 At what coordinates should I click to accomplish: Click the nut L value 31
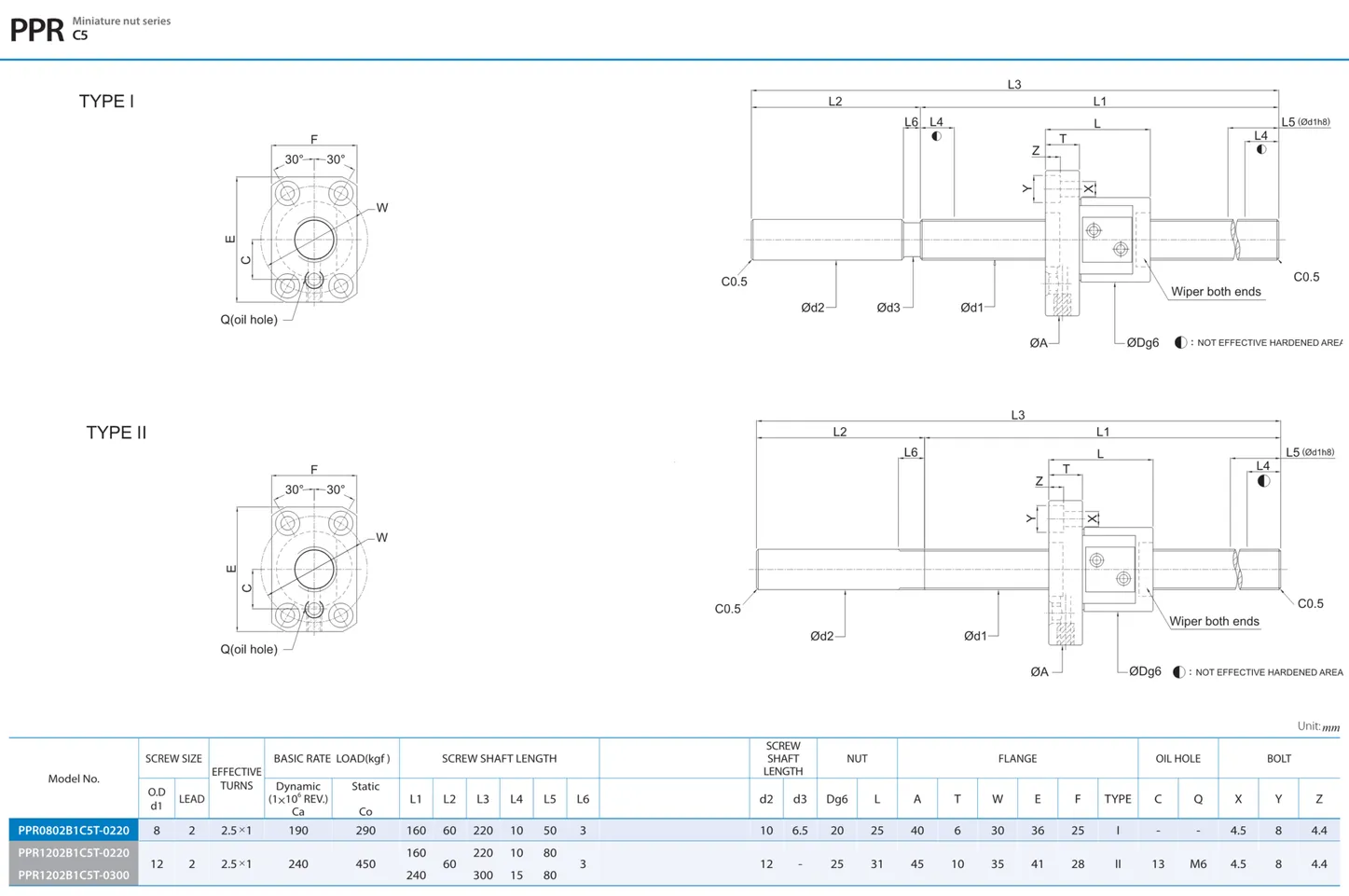877,864
